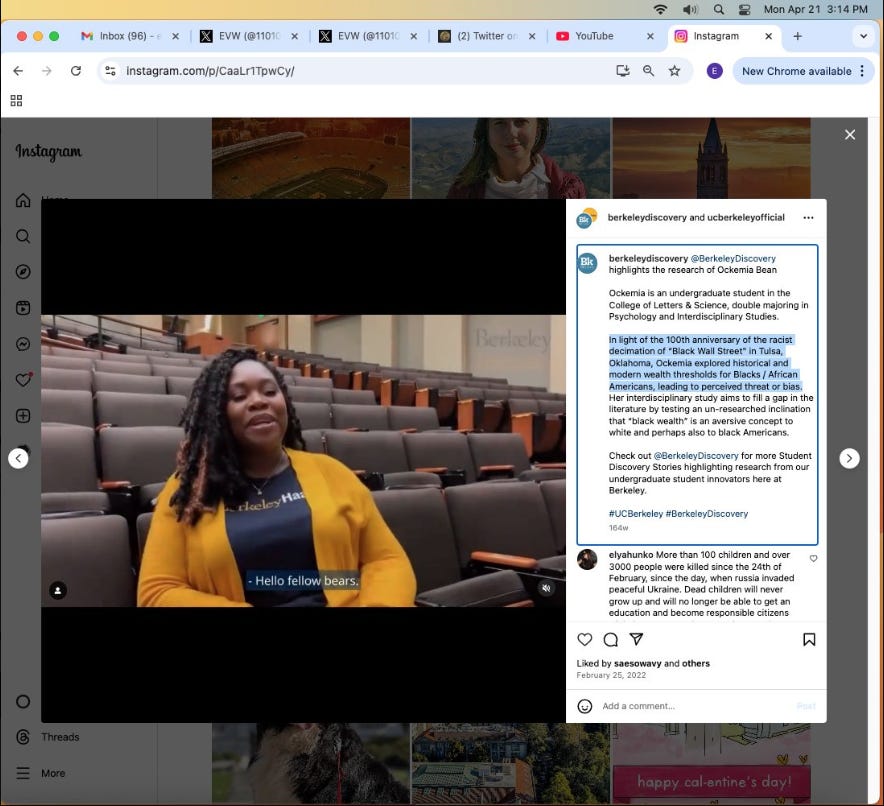This screenshot has width=884, height=806.
Task: Open Chrome three-dot menu
Action: [x=862, y=71]
